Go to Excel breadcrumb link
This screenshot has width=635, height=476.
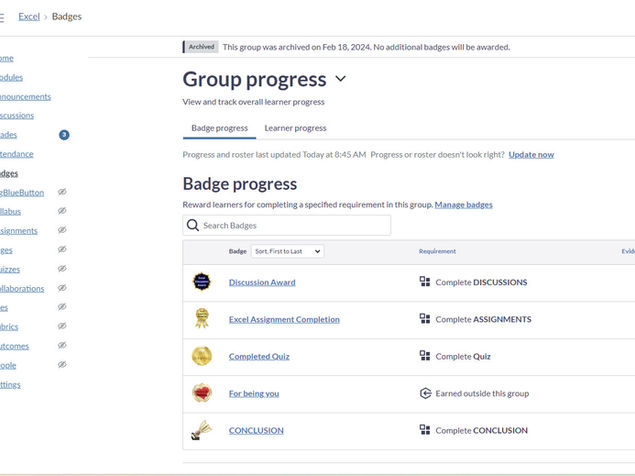pos(29,17)
